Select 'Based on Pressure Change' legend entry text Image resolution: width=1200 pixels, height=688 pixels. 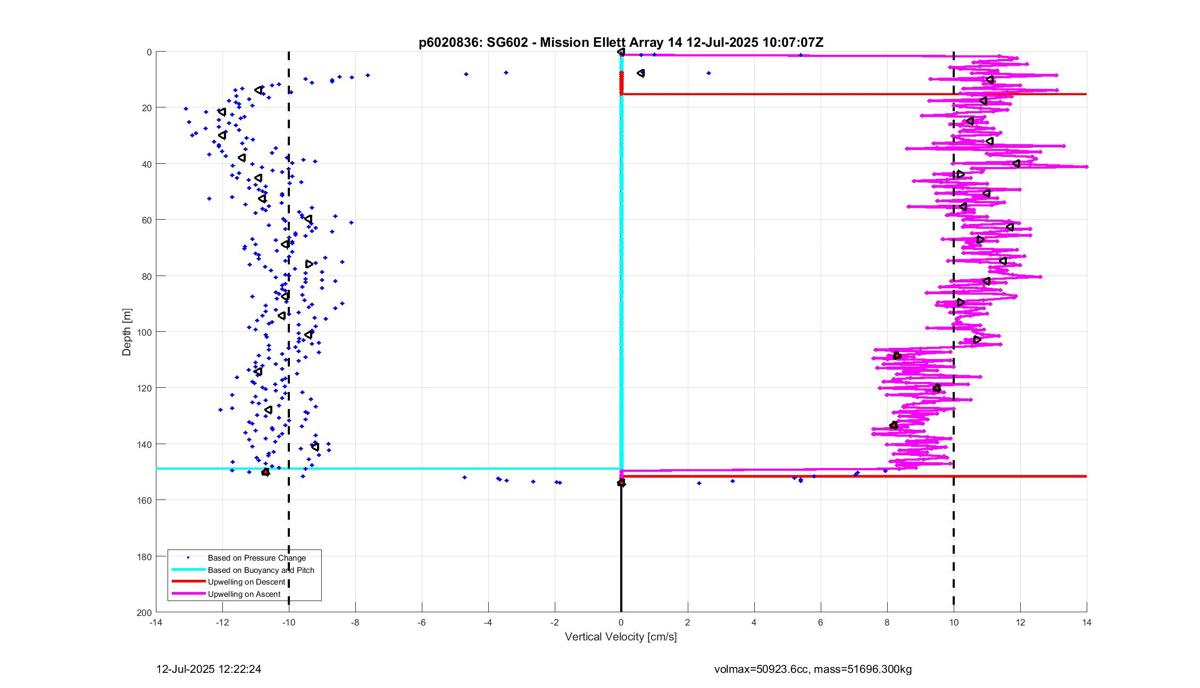pyautogui.click(x=257, y=557)
